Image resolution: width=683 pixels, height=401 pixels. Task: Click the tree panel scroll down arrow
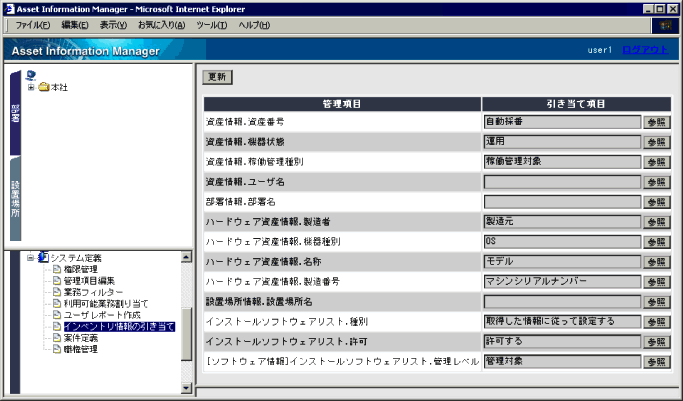click(x=186, y=388)
